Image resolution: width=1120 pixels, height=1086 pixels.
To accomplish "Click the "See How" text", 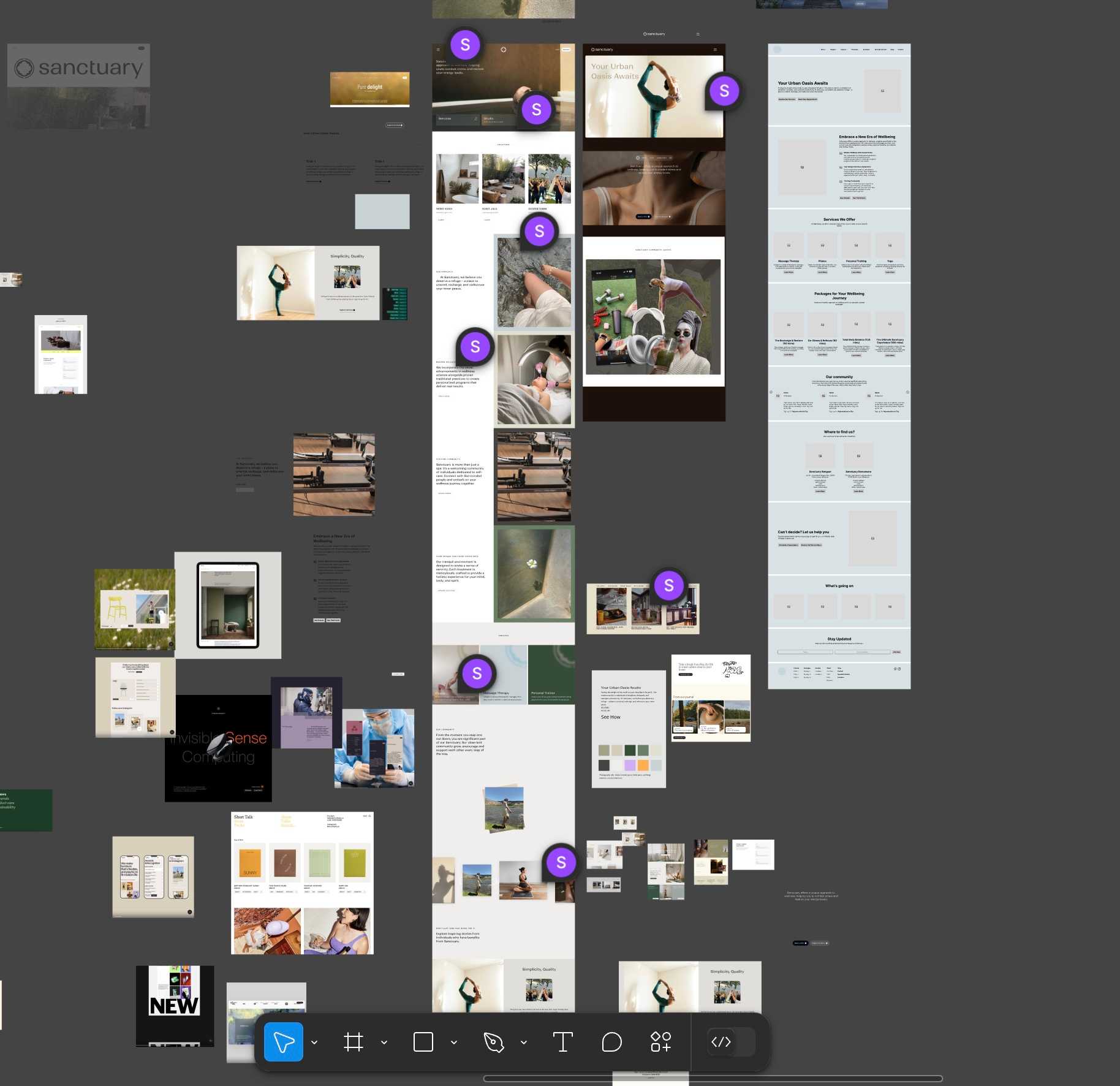I will click(x=610, y=717).
